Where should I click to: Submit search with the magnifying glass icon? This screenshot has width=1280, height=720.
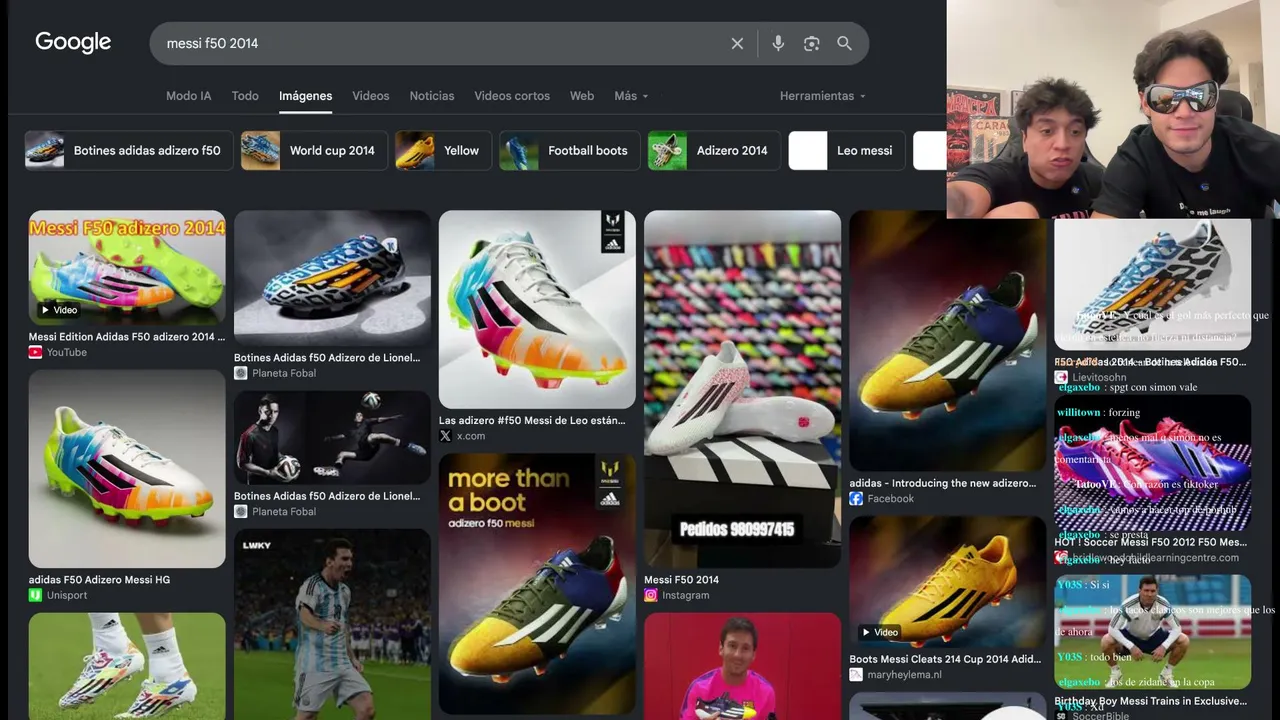[x=845, y=44]
